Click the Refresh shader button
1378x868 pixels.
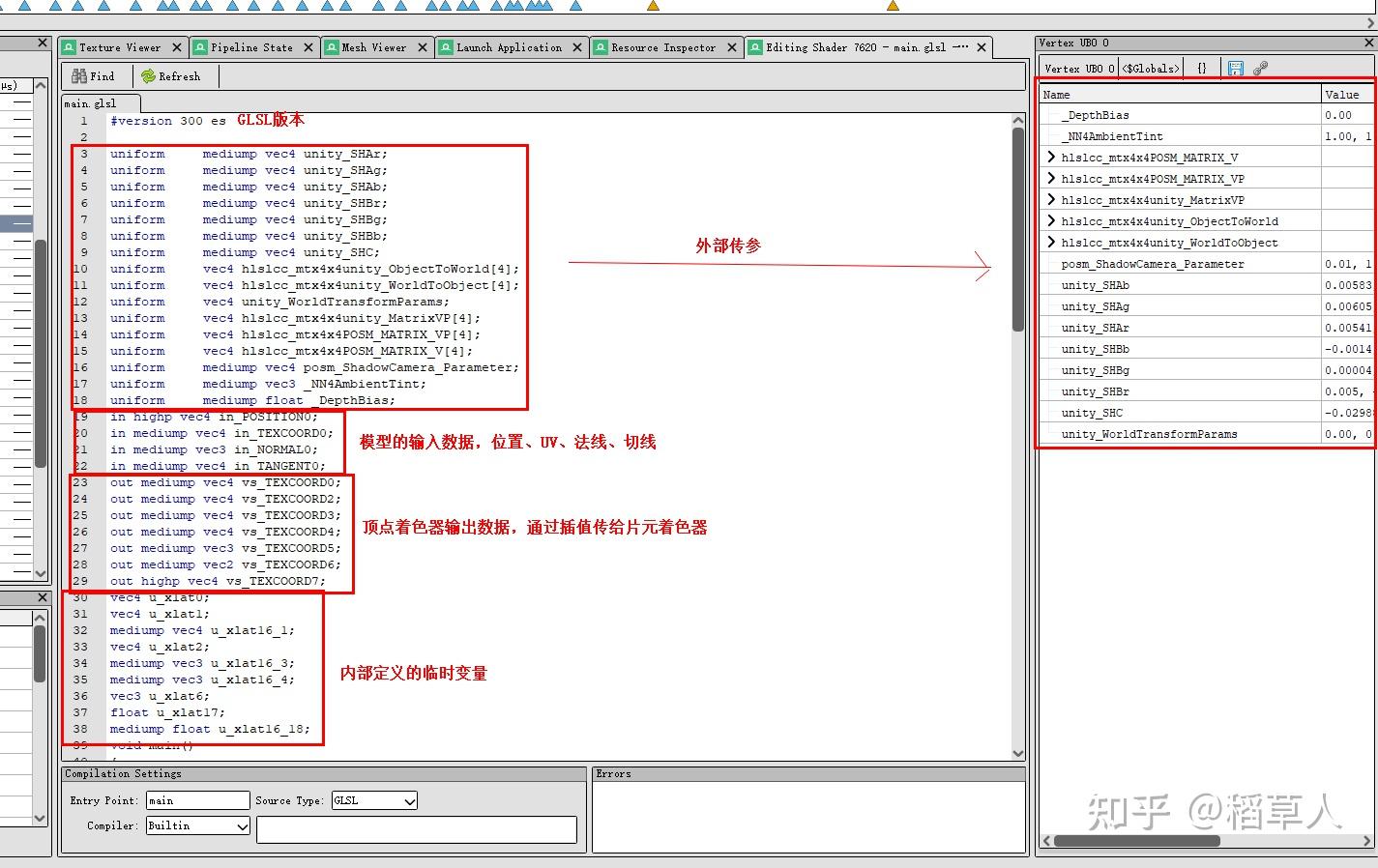click(x=170, y=76)
